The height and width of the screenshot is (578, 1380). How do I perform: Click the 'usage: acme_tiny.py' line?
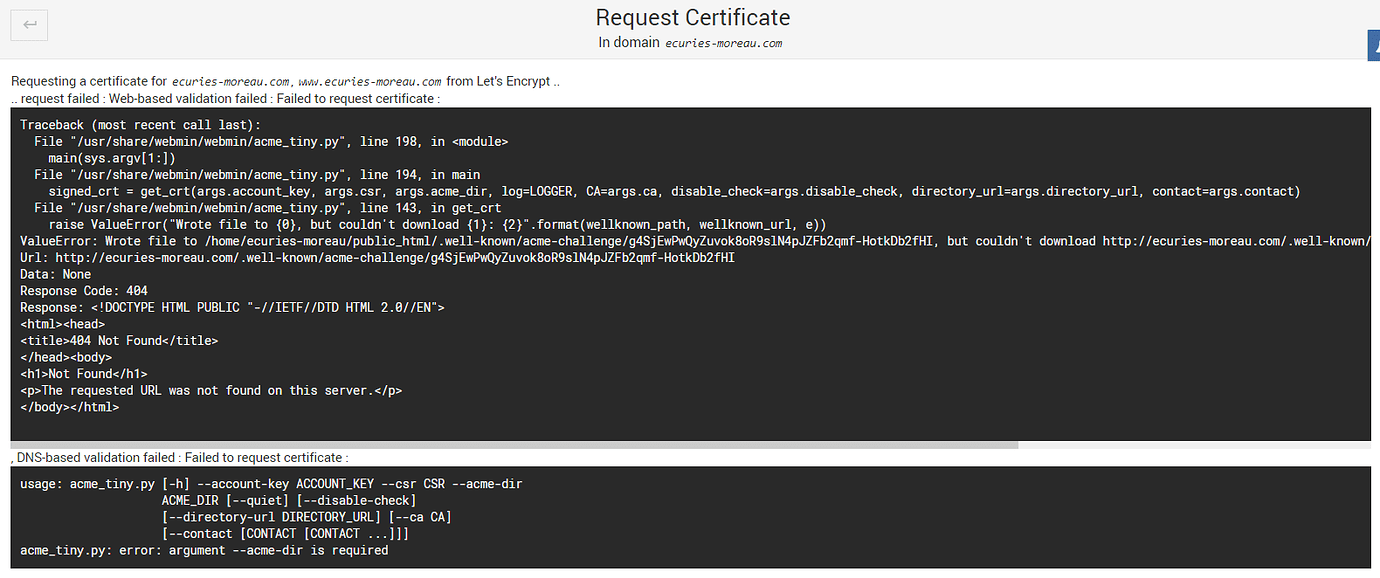pos(271,484)
